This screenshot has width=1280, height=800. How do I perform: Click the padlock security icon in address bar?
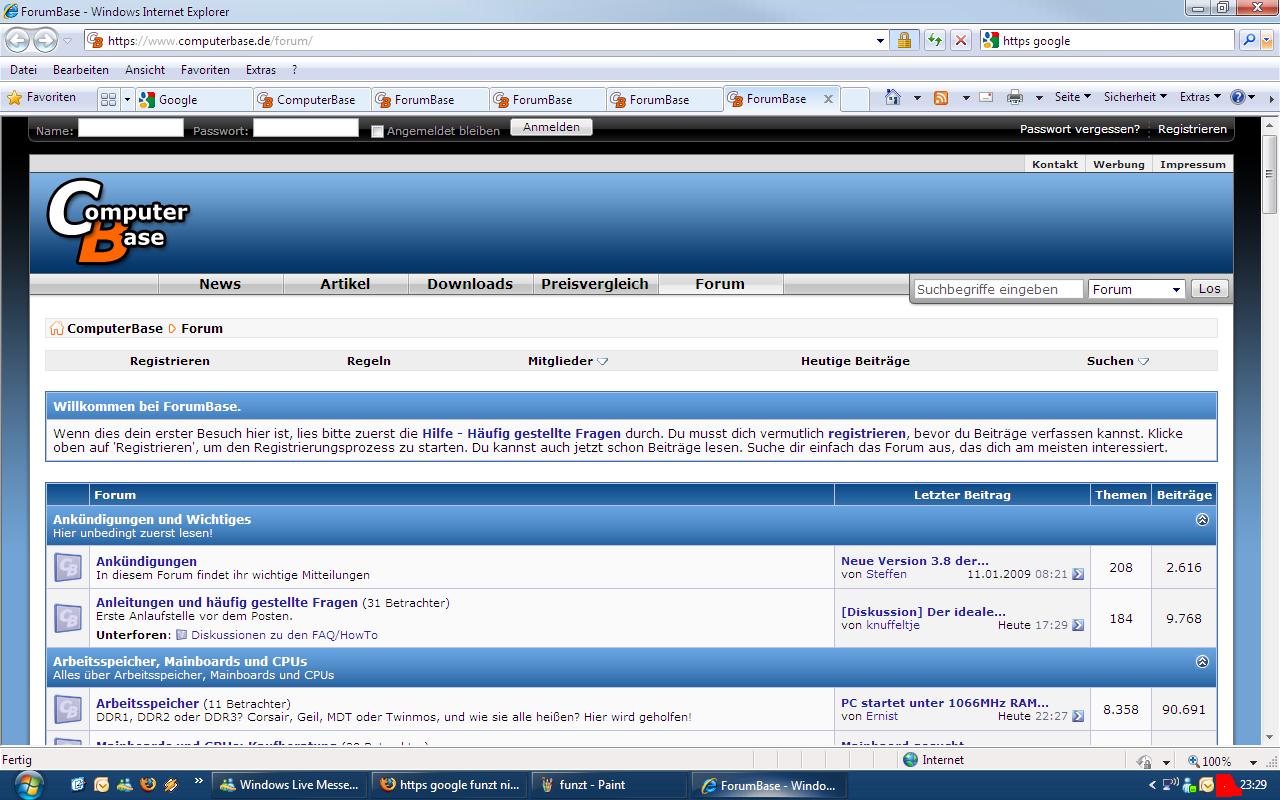click(x=904, y=41)
